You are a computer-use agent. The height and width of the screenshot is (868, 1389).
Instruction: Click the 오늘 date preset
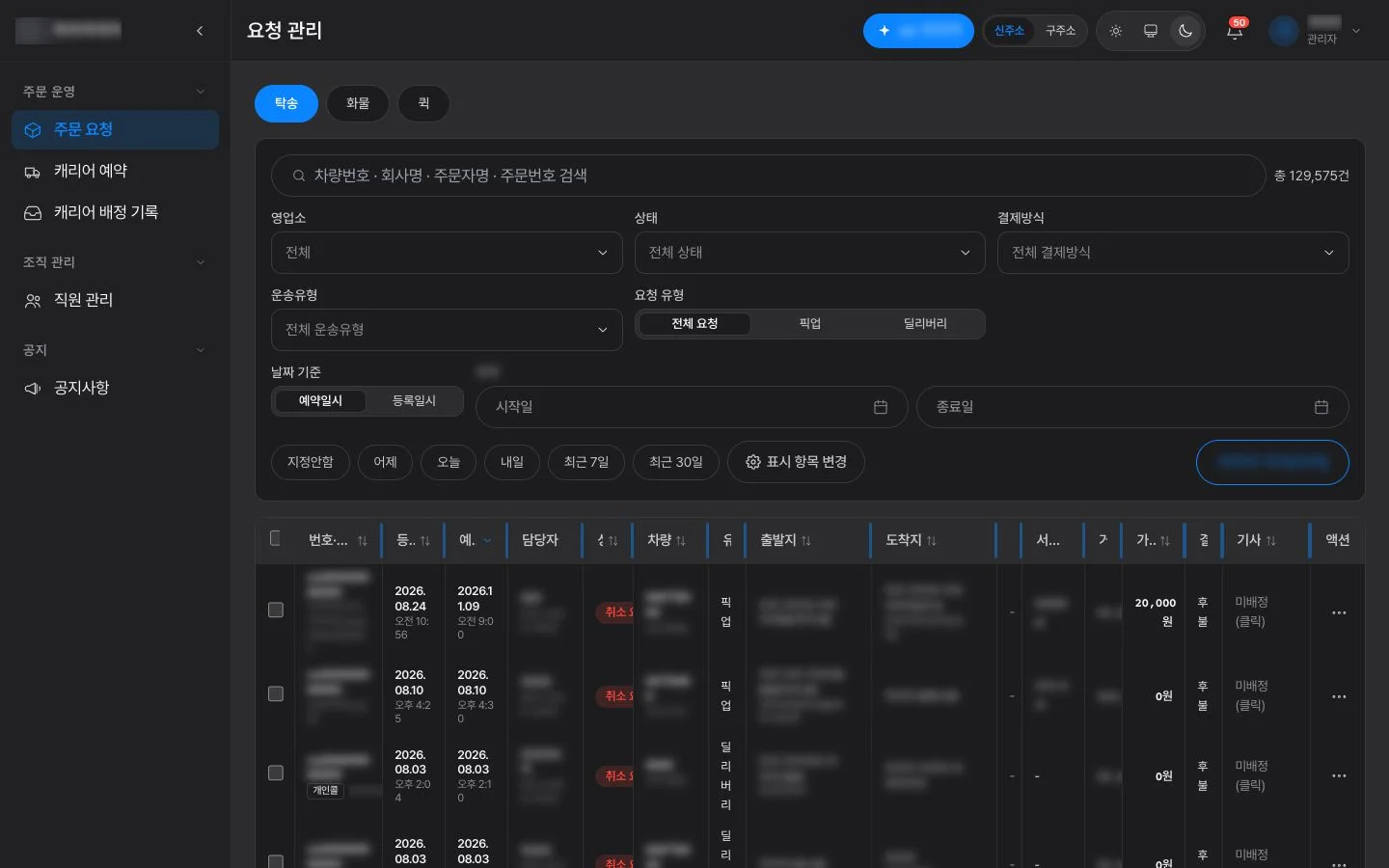click(449, 462)
